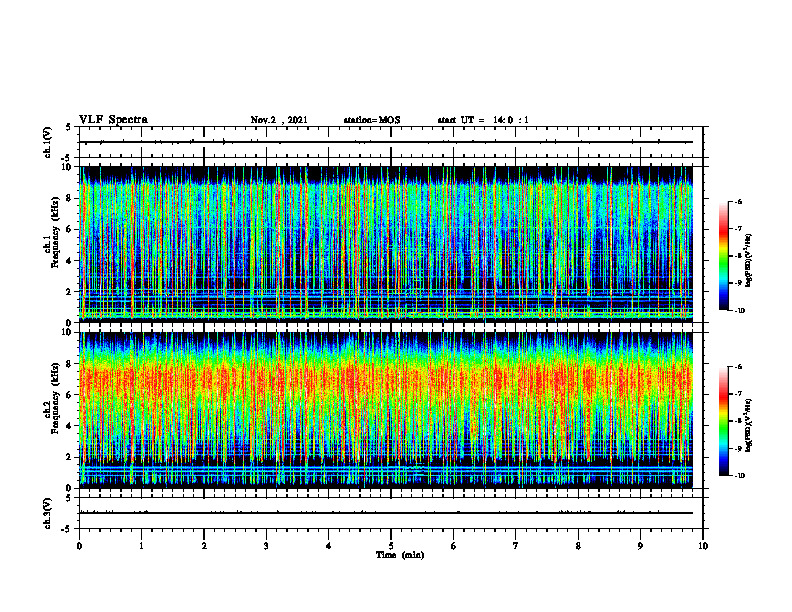Click the "6" kHz tick of ch.1 panel
Screen dimensions: 792x612
point(70,230)
